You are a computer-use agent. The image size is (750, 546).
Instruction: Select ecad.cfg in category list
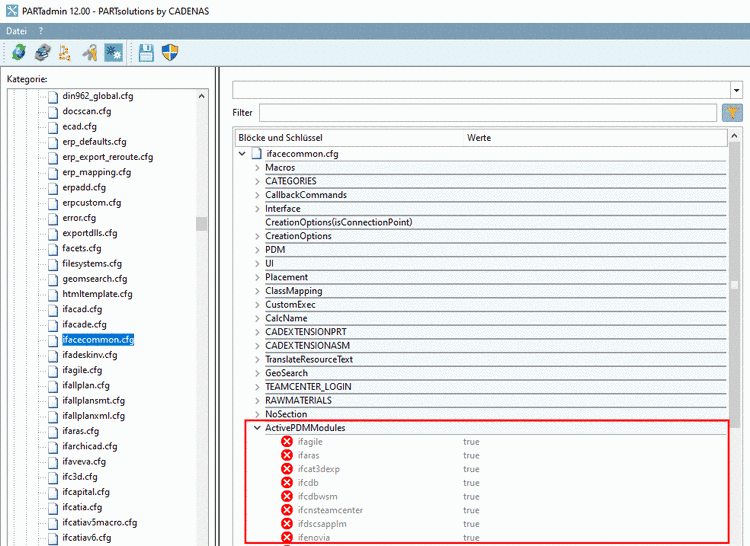(x=79, y=127)
